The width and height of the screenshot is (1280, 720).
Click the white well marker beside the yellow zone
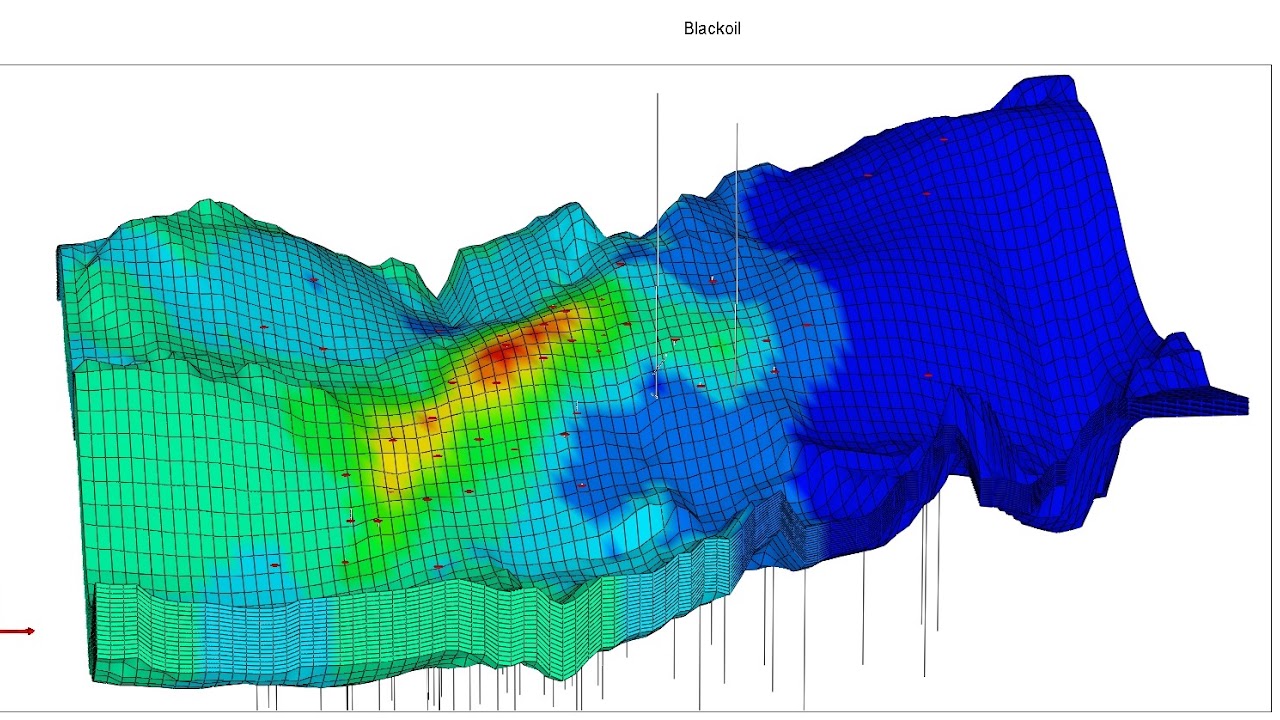(x=351, y=516)
